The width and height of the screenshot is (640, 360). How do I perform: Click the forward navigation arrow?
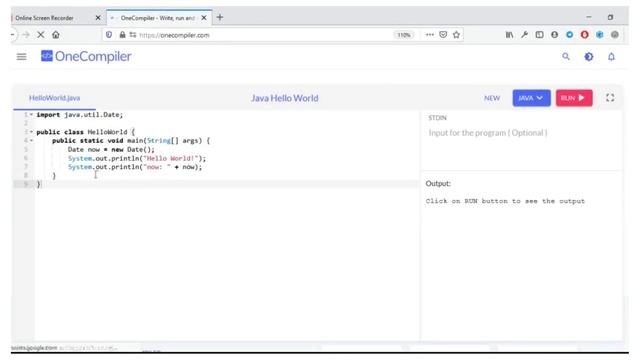point(26,35)
